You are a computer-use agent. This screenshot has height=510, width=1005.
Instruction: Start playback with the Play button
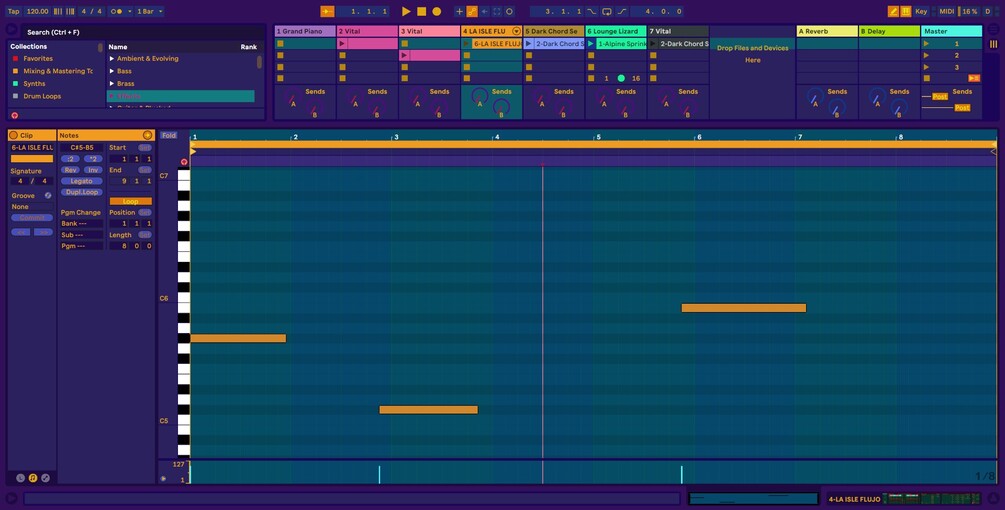pos(406,12)
